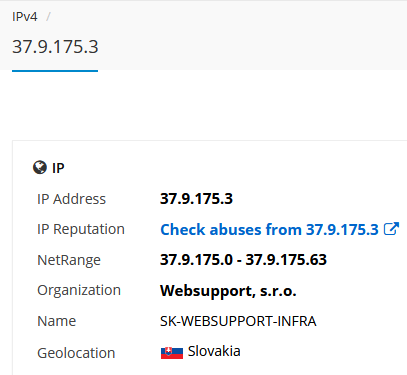The height and width of the screenshot is (375, 407).
Task: Select the 37.9.175.3 page title tab
Action: pos(55,47)
